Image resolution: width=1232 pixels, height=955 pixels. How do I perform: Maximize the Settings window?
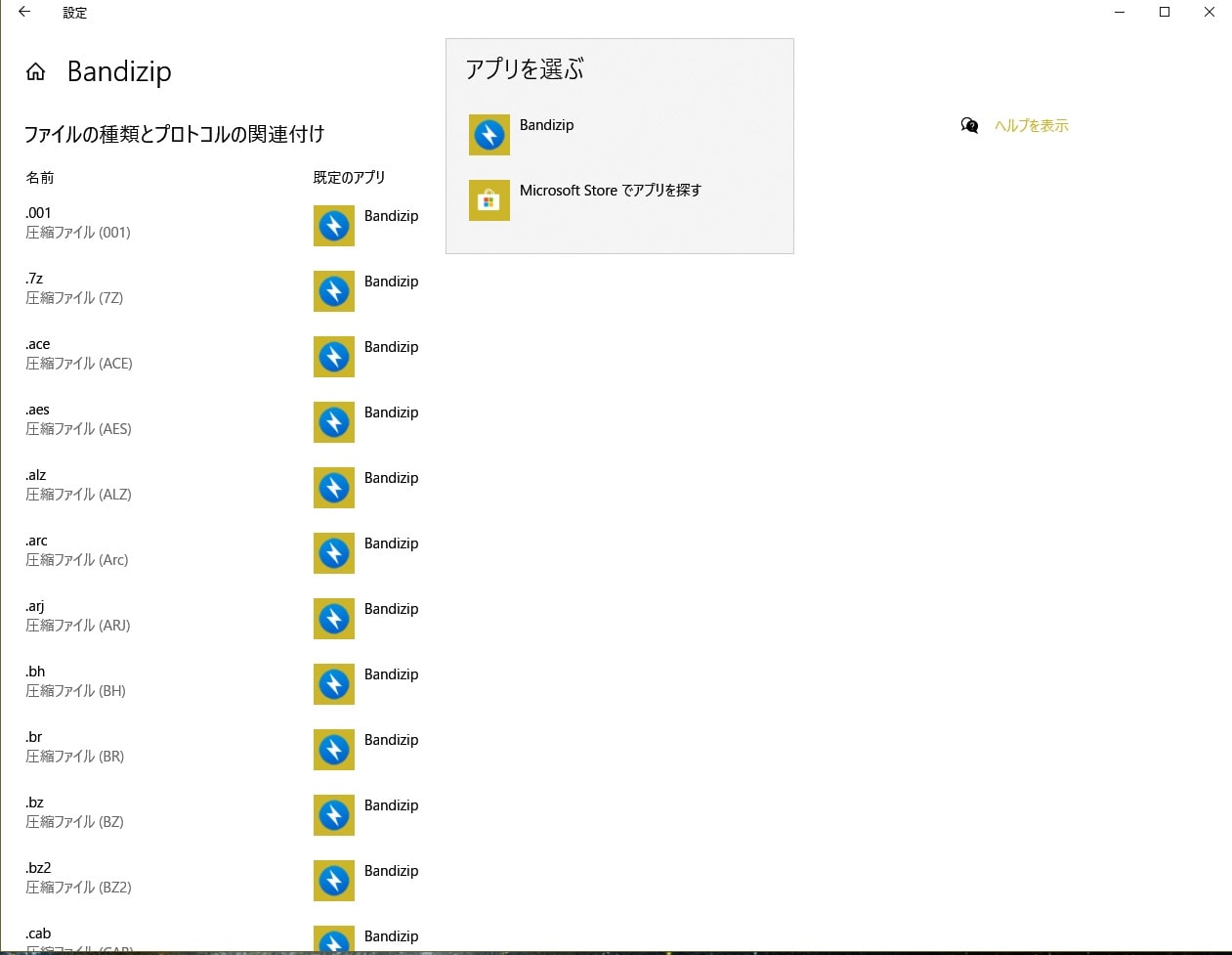click(1165, 12)
